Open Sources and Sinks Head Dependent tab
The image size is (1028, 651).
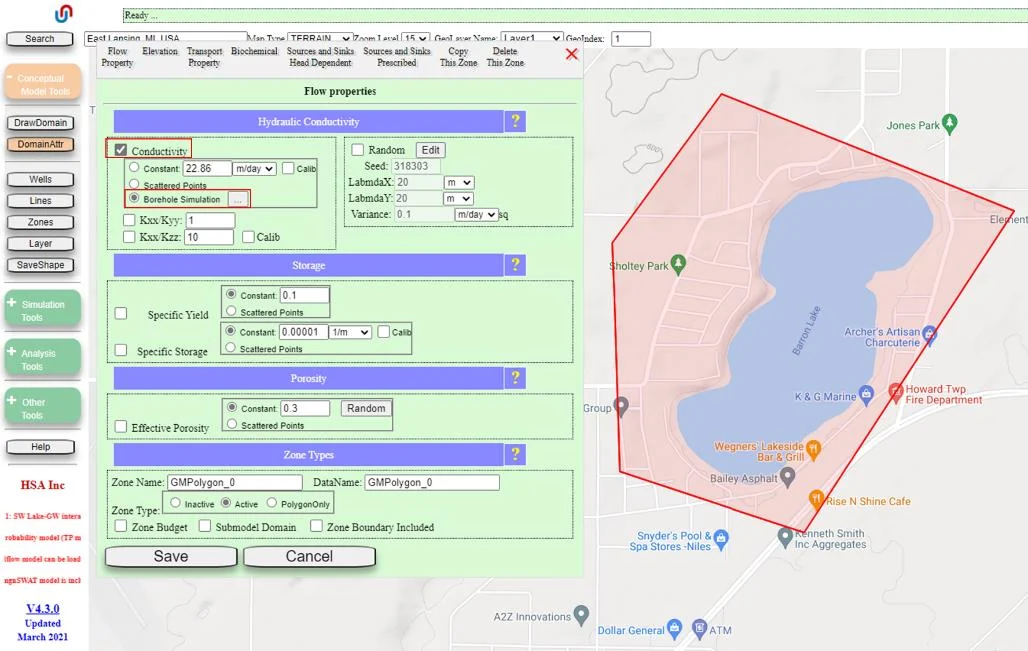click(x=321, y=57)
